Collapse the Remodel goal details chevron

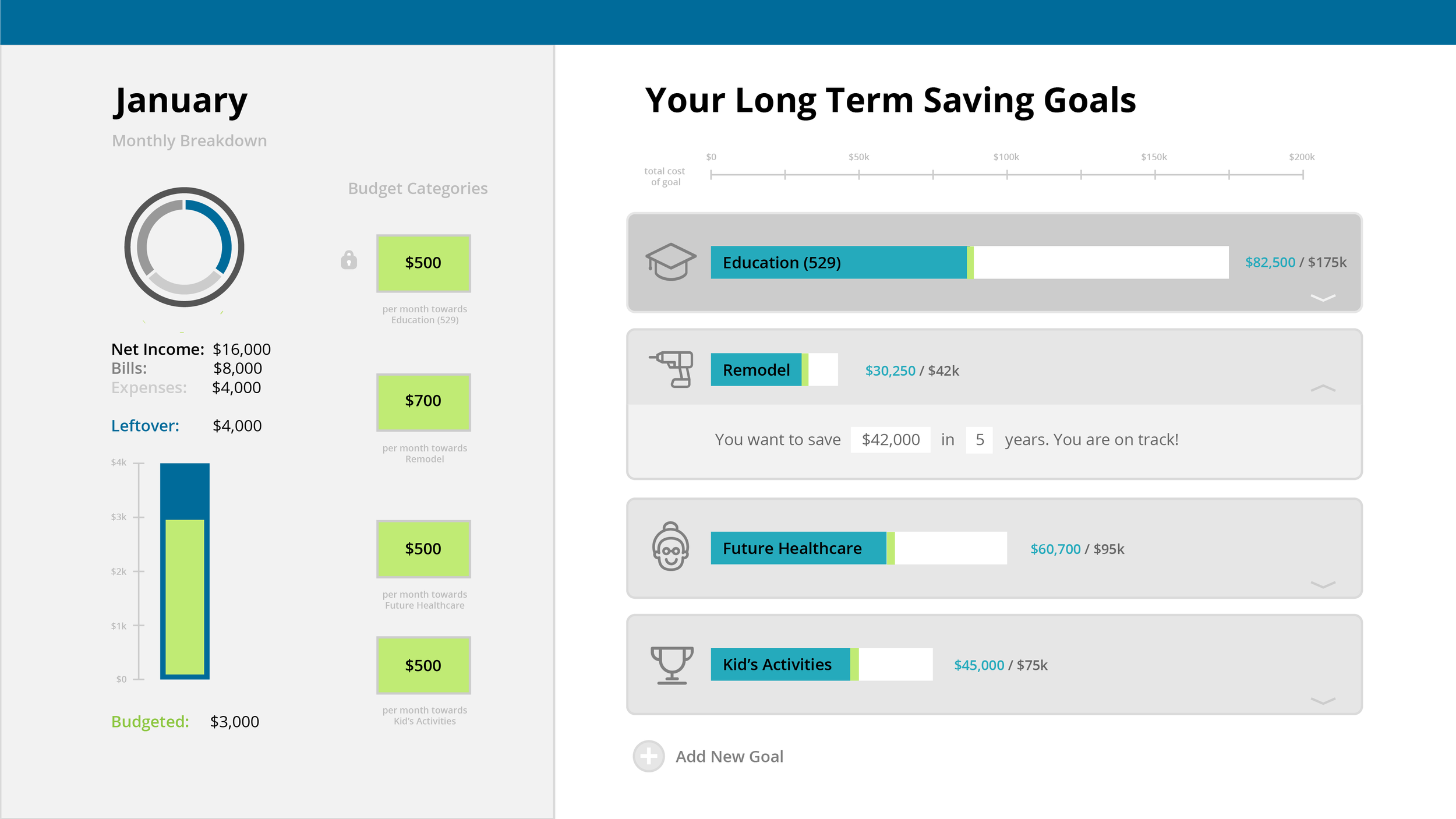[x=1323, y=388]
